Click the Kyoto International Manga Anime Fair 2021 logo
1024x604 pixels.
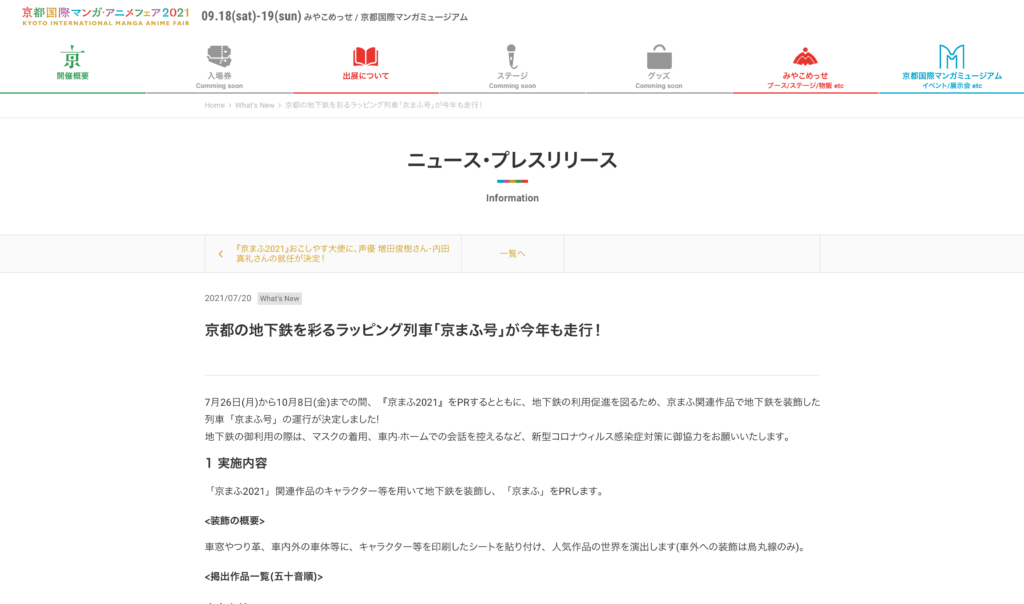105,16
